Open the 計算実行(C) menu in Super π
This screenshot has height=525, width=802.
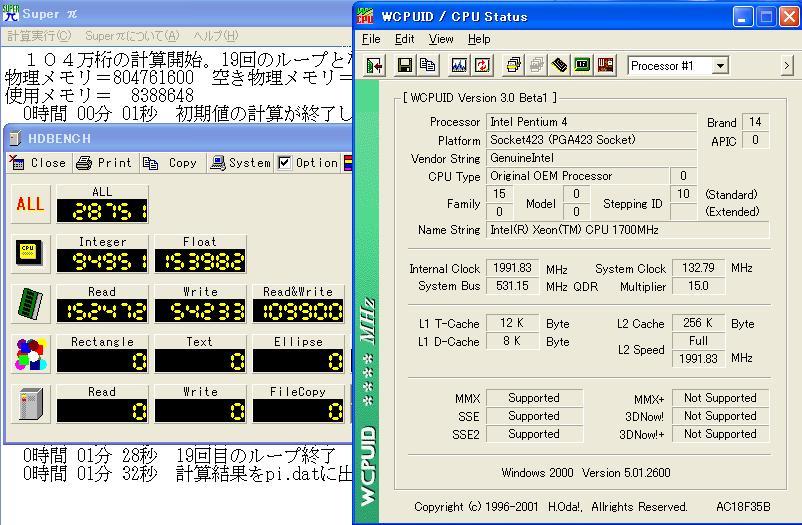pyautogui.click(x=39, y=36)
